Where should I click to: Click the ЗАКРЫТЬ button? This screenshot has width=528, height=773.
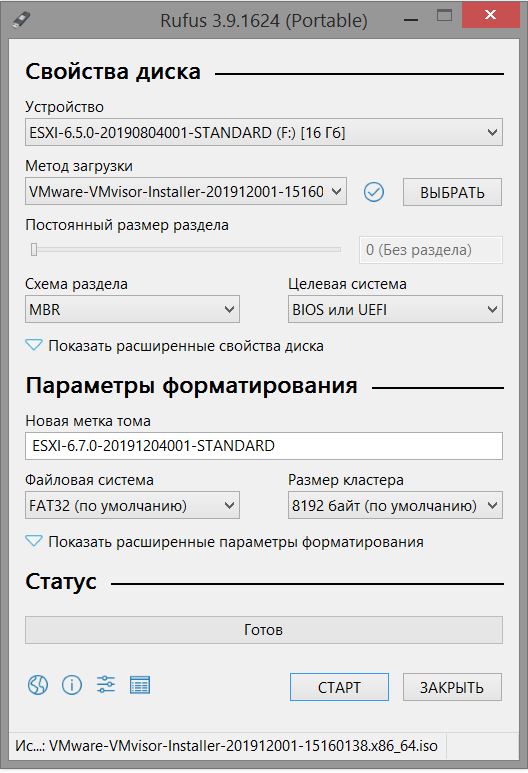coord(452,687)
